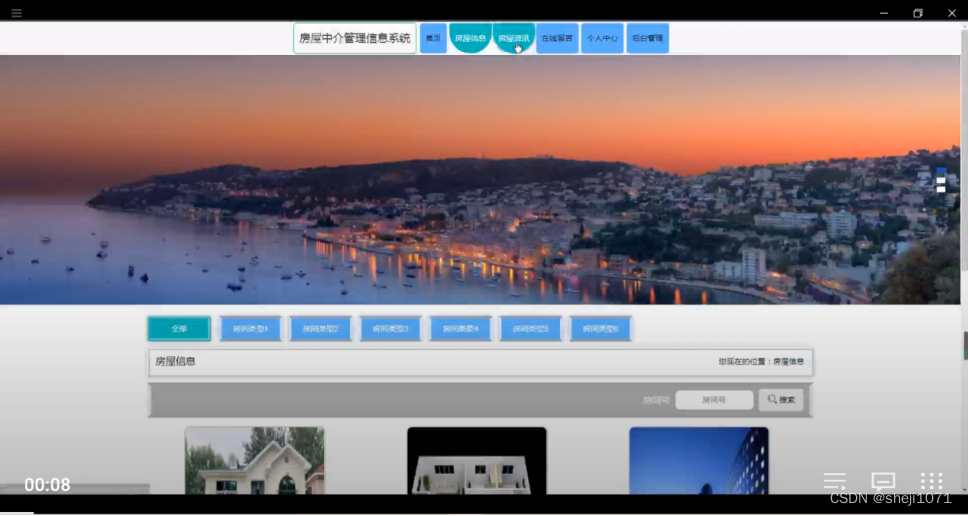
Task: Click the 搜索 magnifier search button
Action: click(781, 400)
